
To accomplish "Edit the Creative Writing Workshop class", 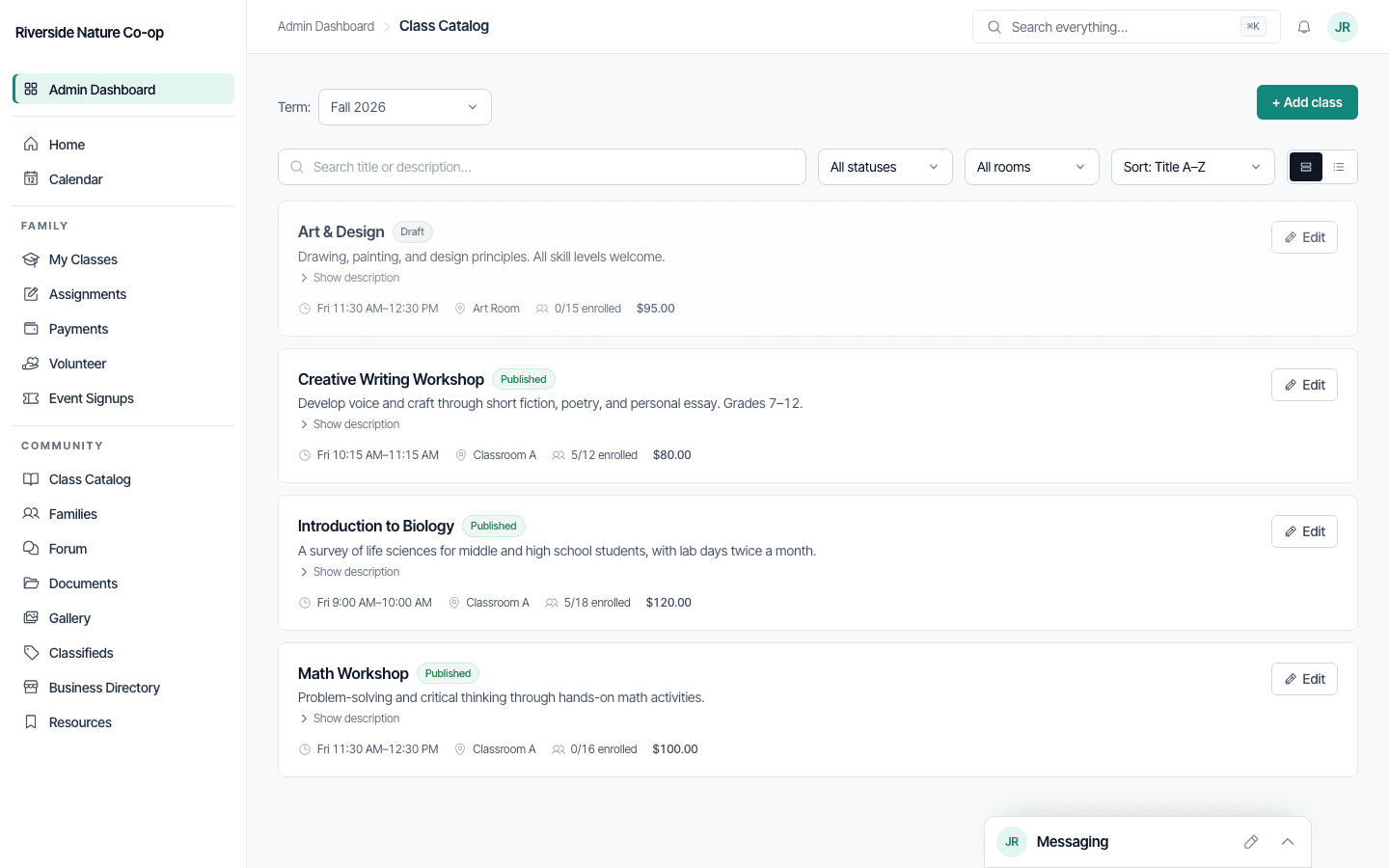I will click(x=1304, y=385).
